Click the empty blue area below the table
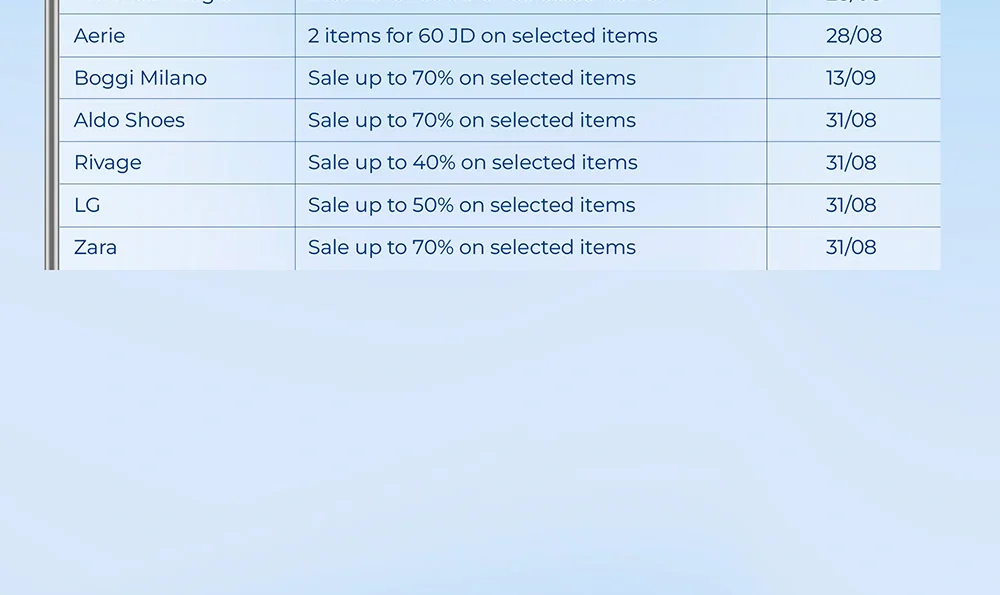 pyautogui.click(x=500, y=430)
